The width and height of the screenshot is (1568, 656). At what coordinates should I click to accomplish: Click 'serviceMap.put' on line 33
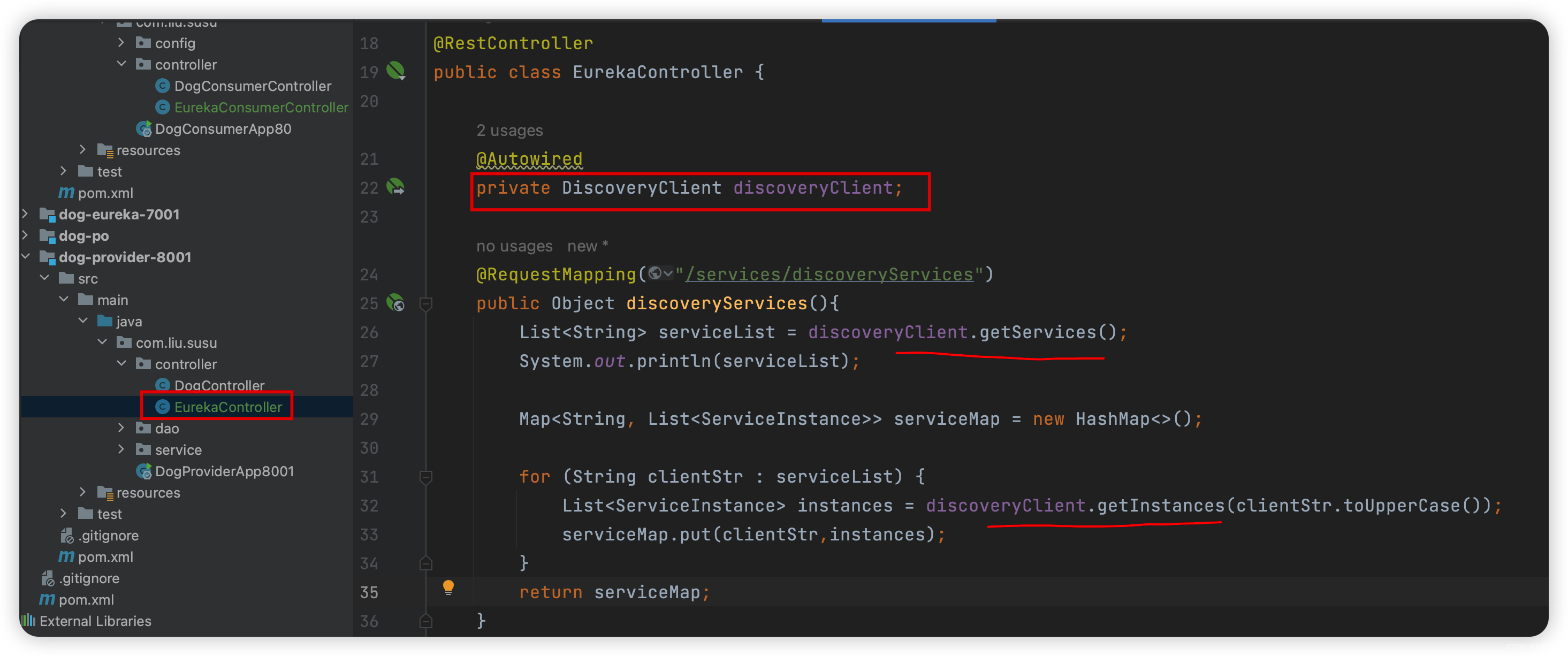coord(637,535)
